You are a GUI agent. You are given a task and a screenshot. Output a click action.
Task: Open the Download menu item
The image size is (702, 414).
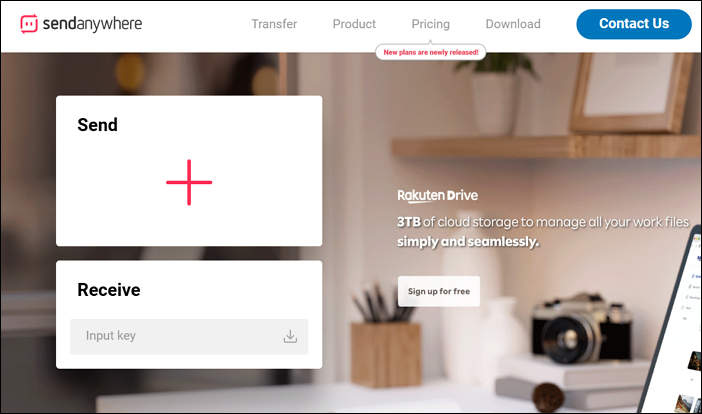(x=513, y=24)
